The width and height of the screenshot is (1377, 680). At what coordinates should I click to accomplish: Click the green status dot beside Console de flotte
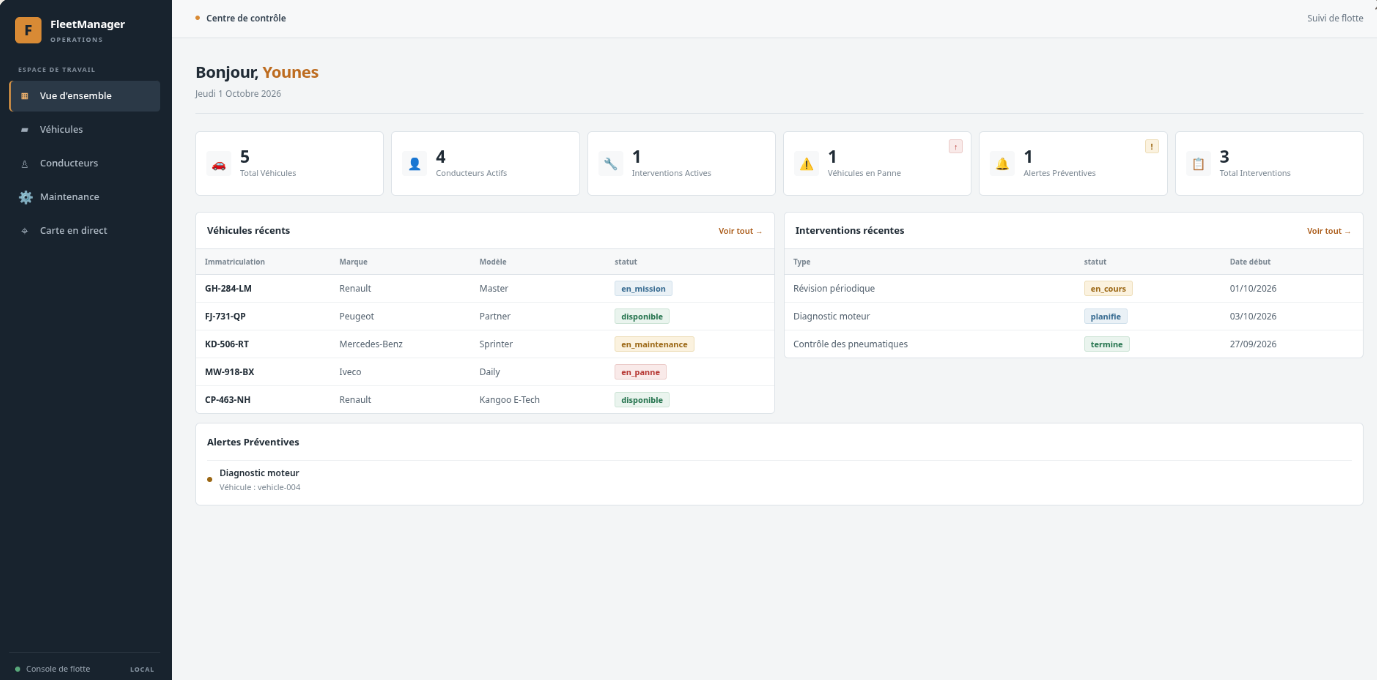point(18,669)
